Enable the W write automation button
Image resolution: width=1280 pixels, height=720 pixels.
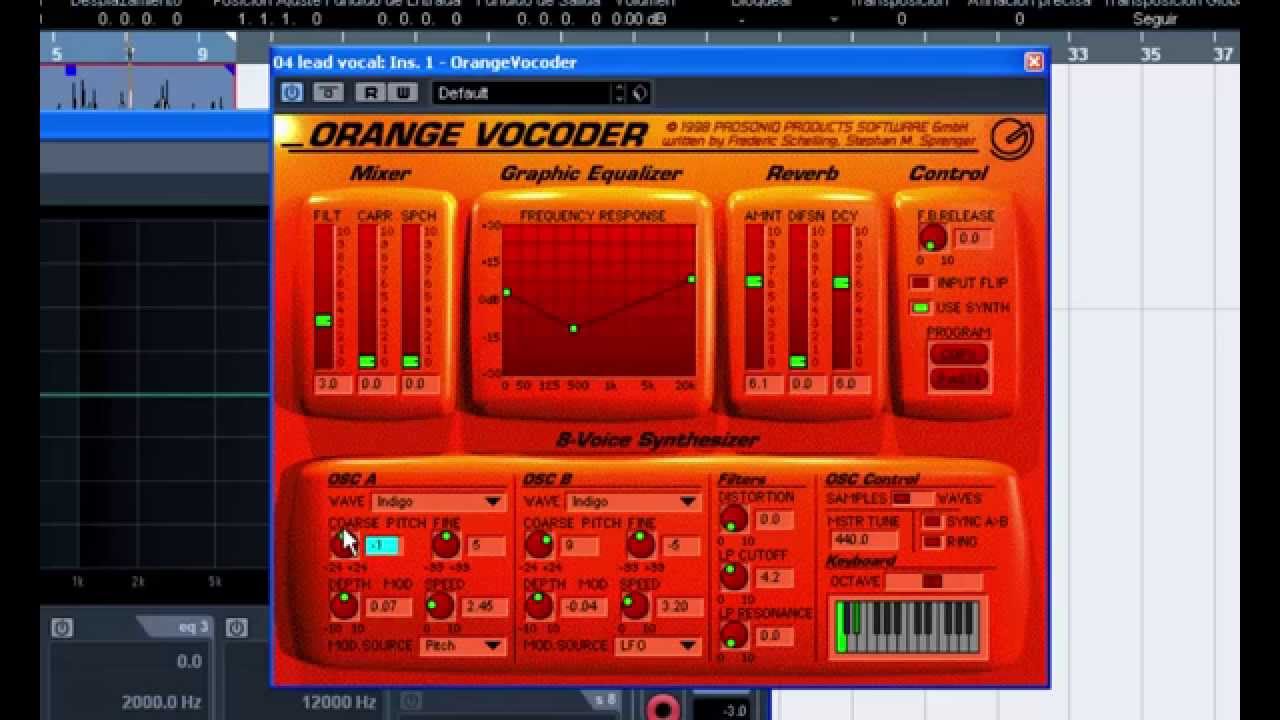[402, 93]
